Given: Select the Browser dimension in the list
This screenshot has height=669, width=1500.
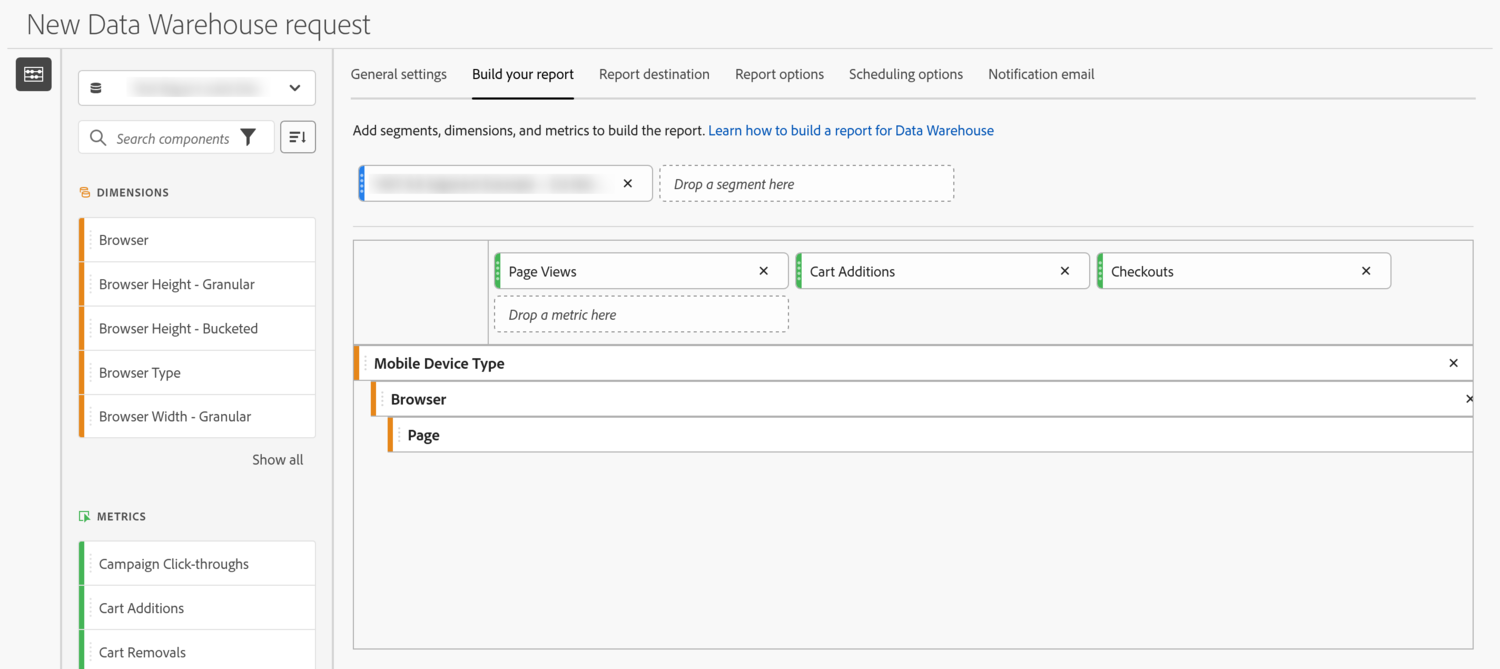Looking at the screenshot, I should click(x=197, y=240).
